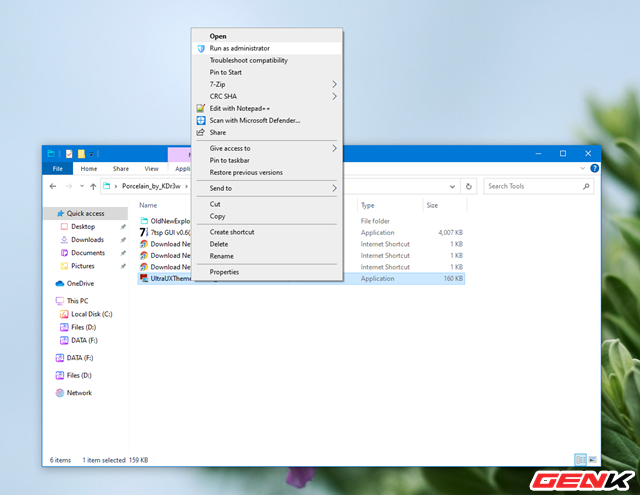Choose Delete from context menu
Image resolution: width=640 pixels, height=495 pixels.
pos(267,244)
